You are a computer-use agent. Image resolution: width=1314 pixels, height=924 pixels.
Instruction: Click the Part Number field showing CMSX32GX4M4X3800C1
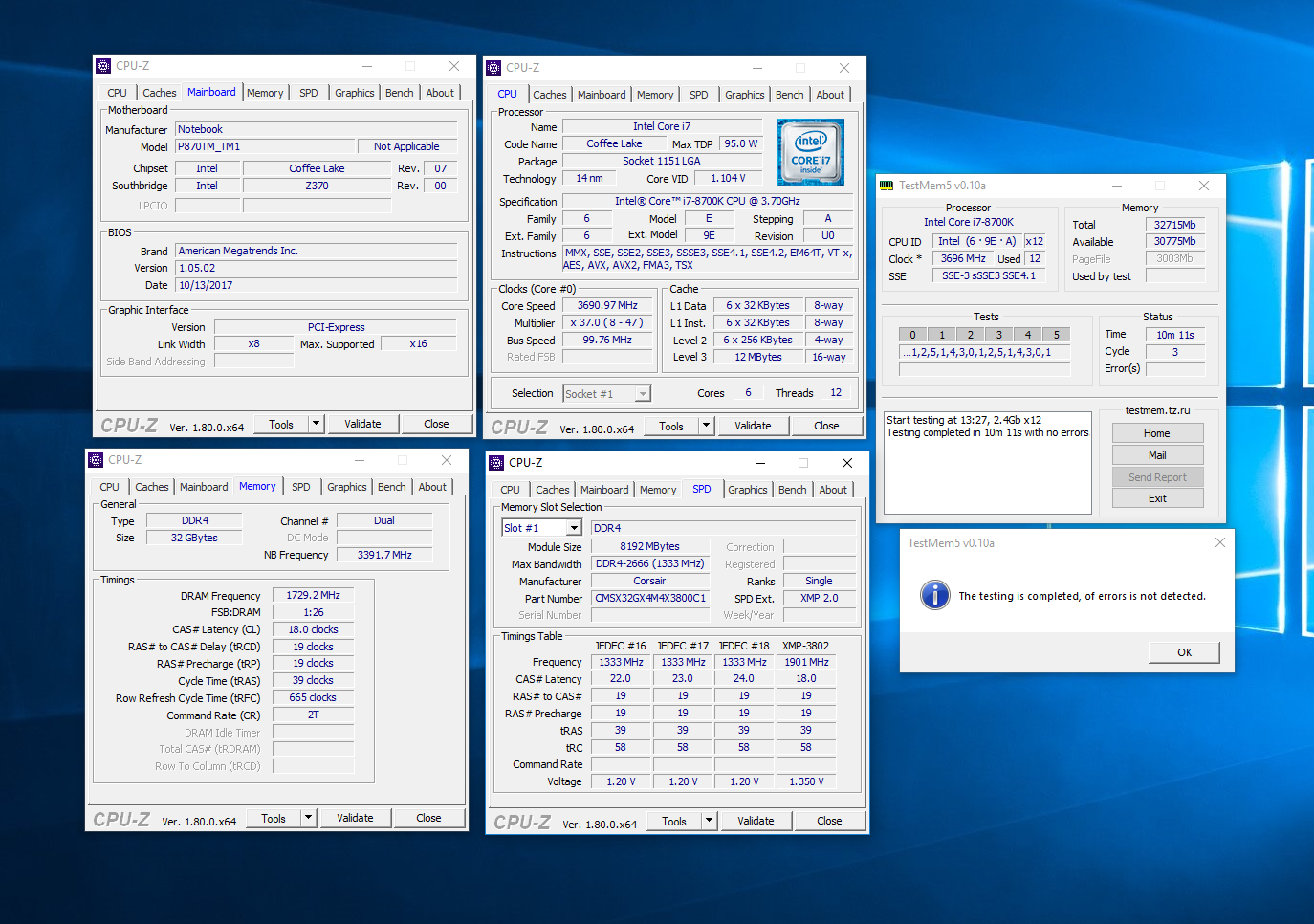coord(650,598)
